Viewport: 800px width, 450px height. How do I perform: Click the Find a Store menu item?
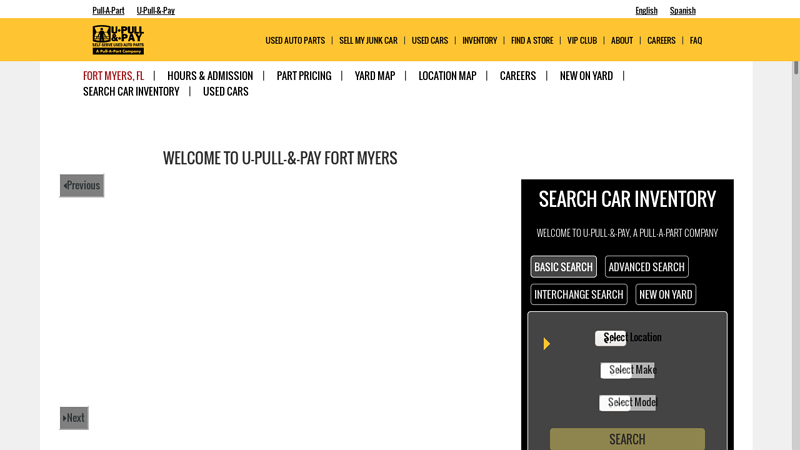532,41
